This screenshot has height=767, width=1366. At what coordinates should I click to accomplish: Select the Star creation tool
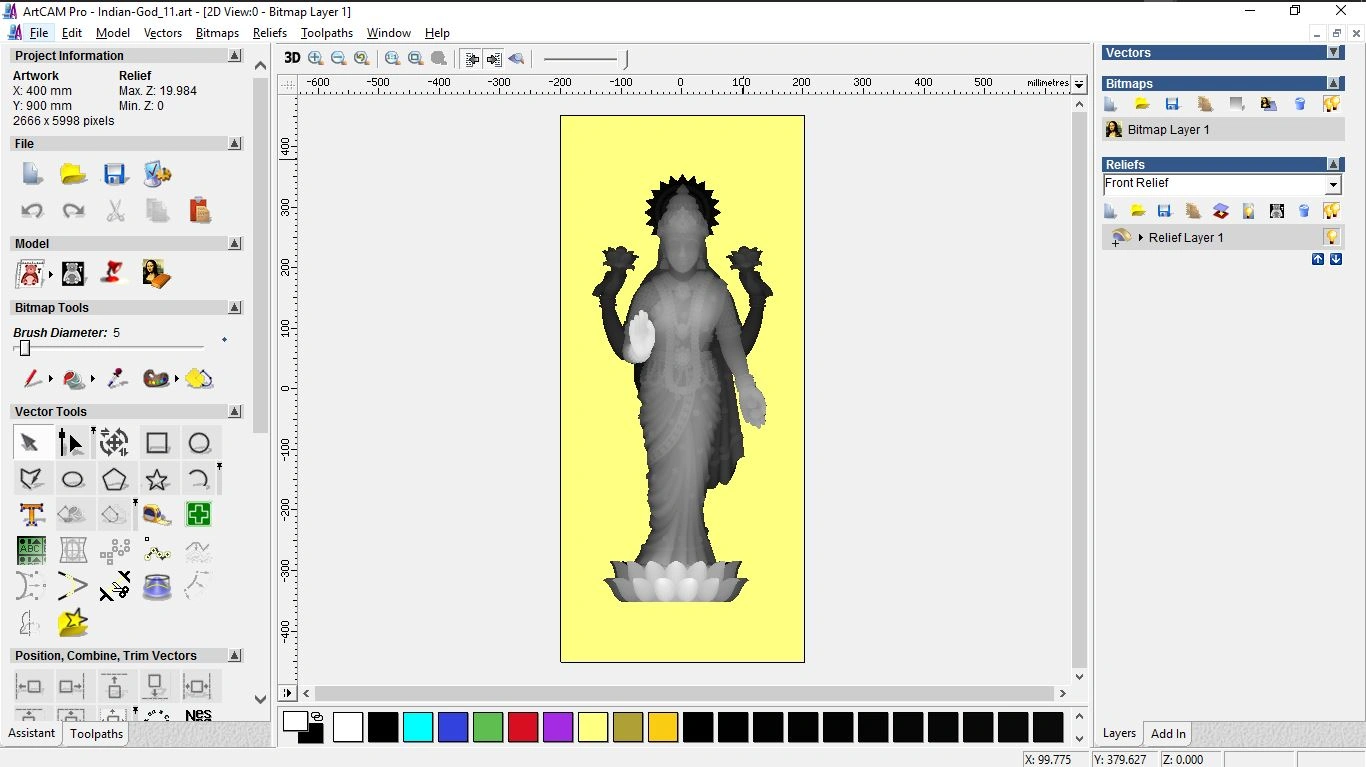coord(156,478)
